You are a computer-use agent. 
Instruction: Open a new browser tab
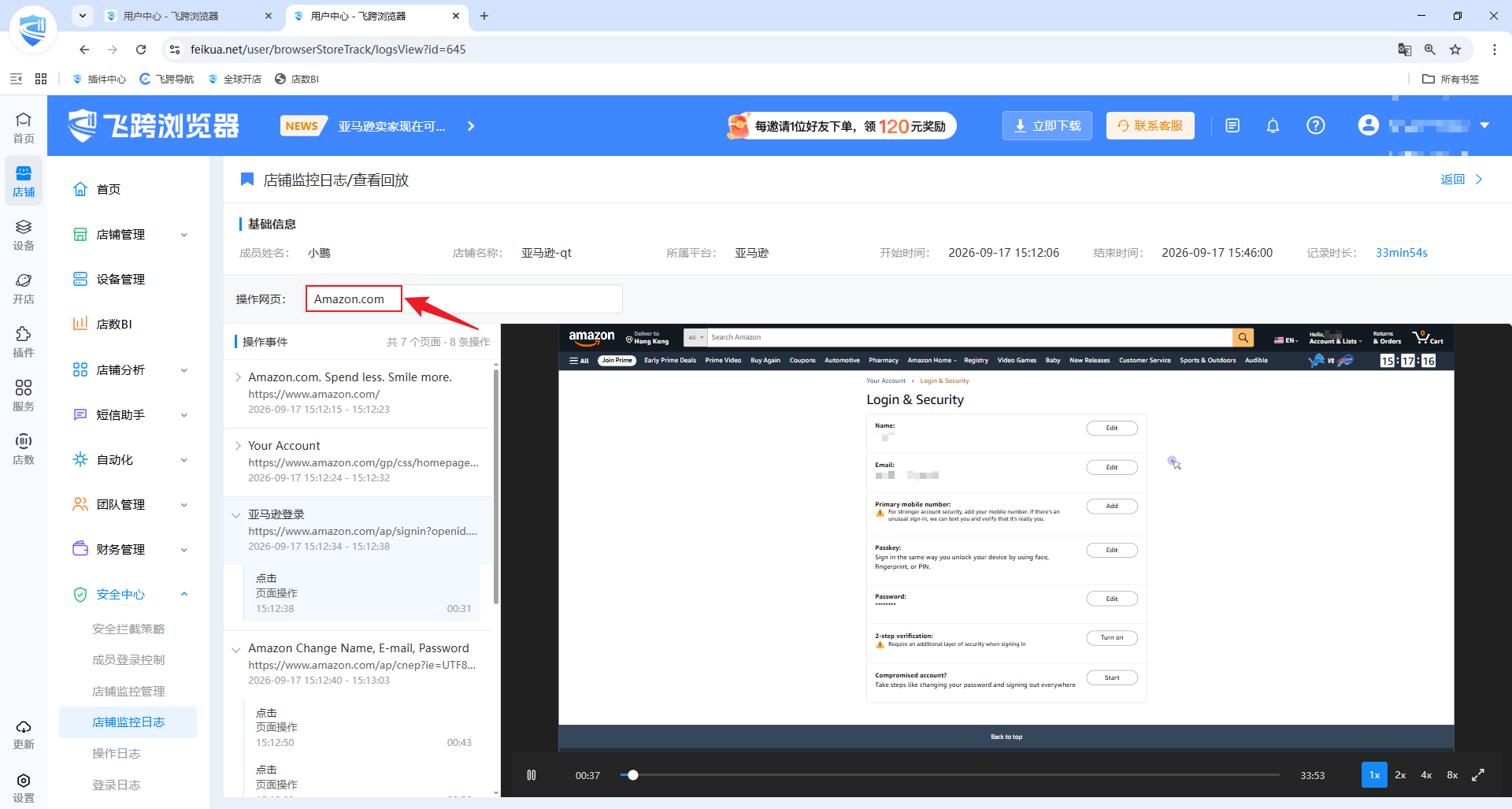[x=484, y=16]
